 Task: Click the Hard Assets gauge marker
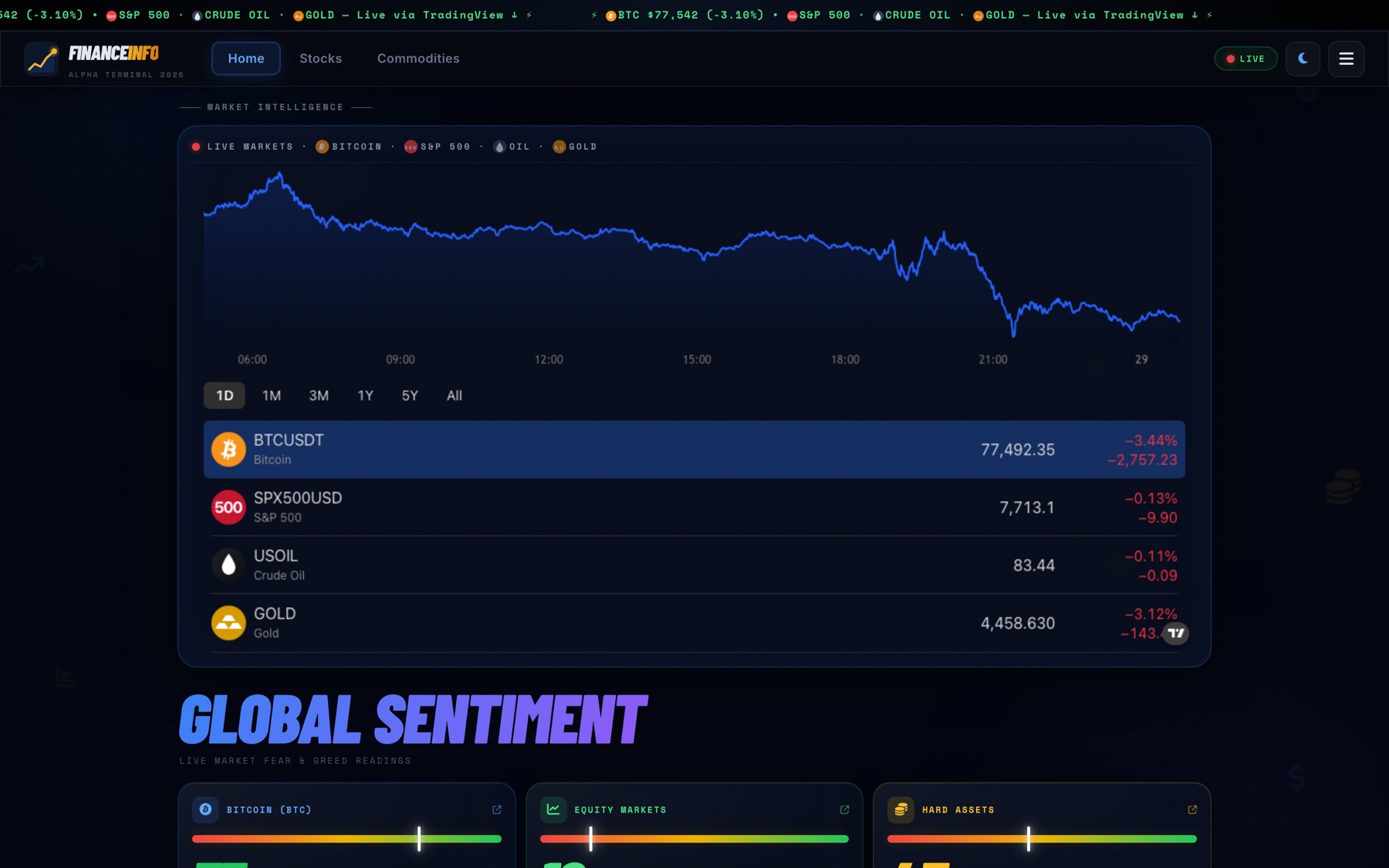click(1029, 839)
